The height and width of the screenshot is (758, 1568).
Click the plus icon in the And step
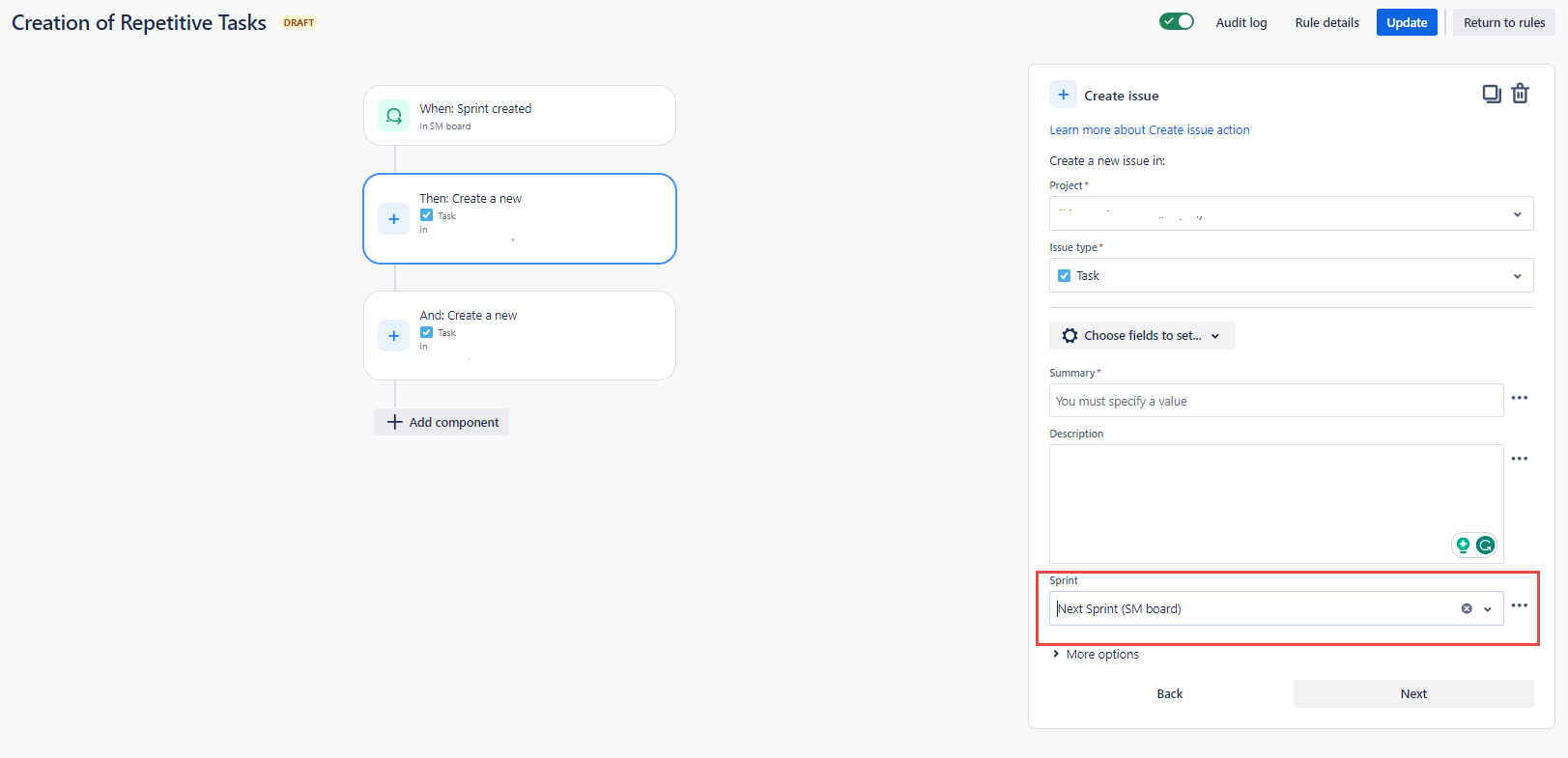tap(393, 336)
